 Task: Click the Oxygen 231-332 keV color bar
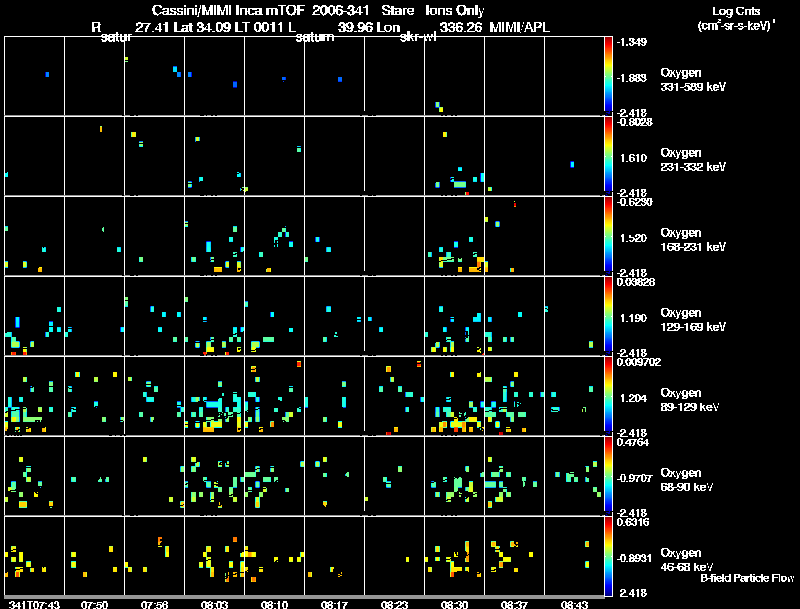[608, 155]
